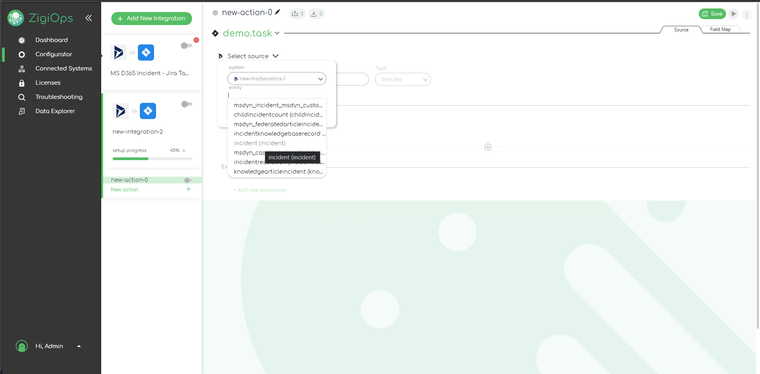Expand the demo.task dropdown chevron
760x374 pixels.
pyautogui.click(x=277, y=33)
